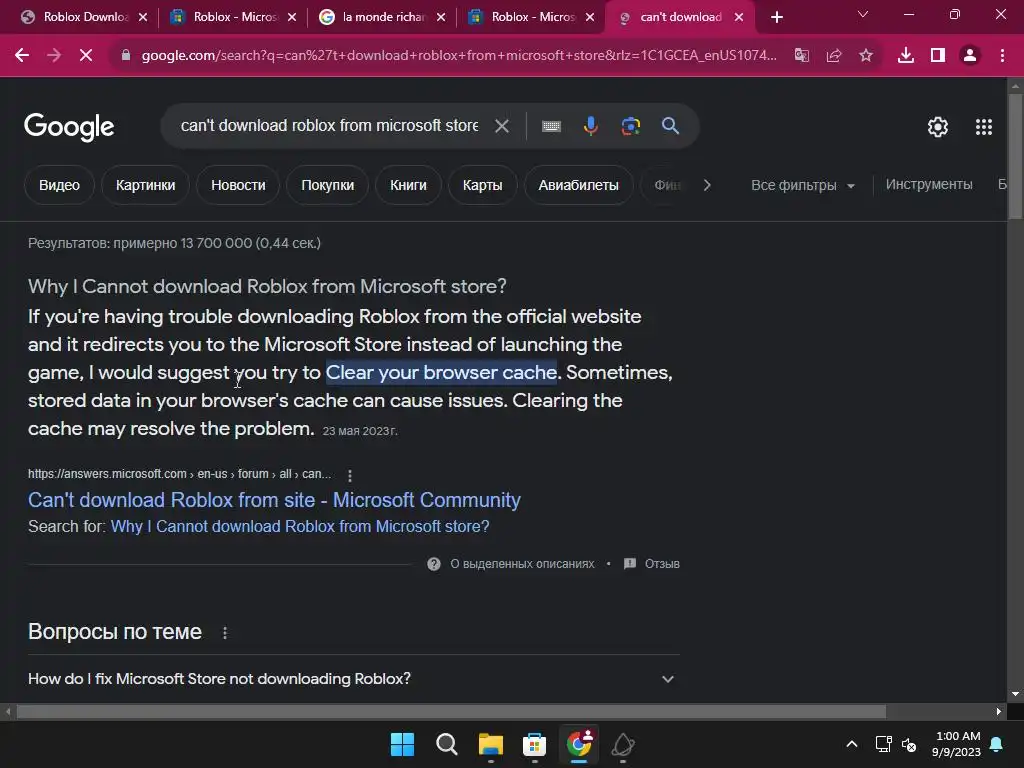
Task: Click the Google logo
Action: click(69, 127)
